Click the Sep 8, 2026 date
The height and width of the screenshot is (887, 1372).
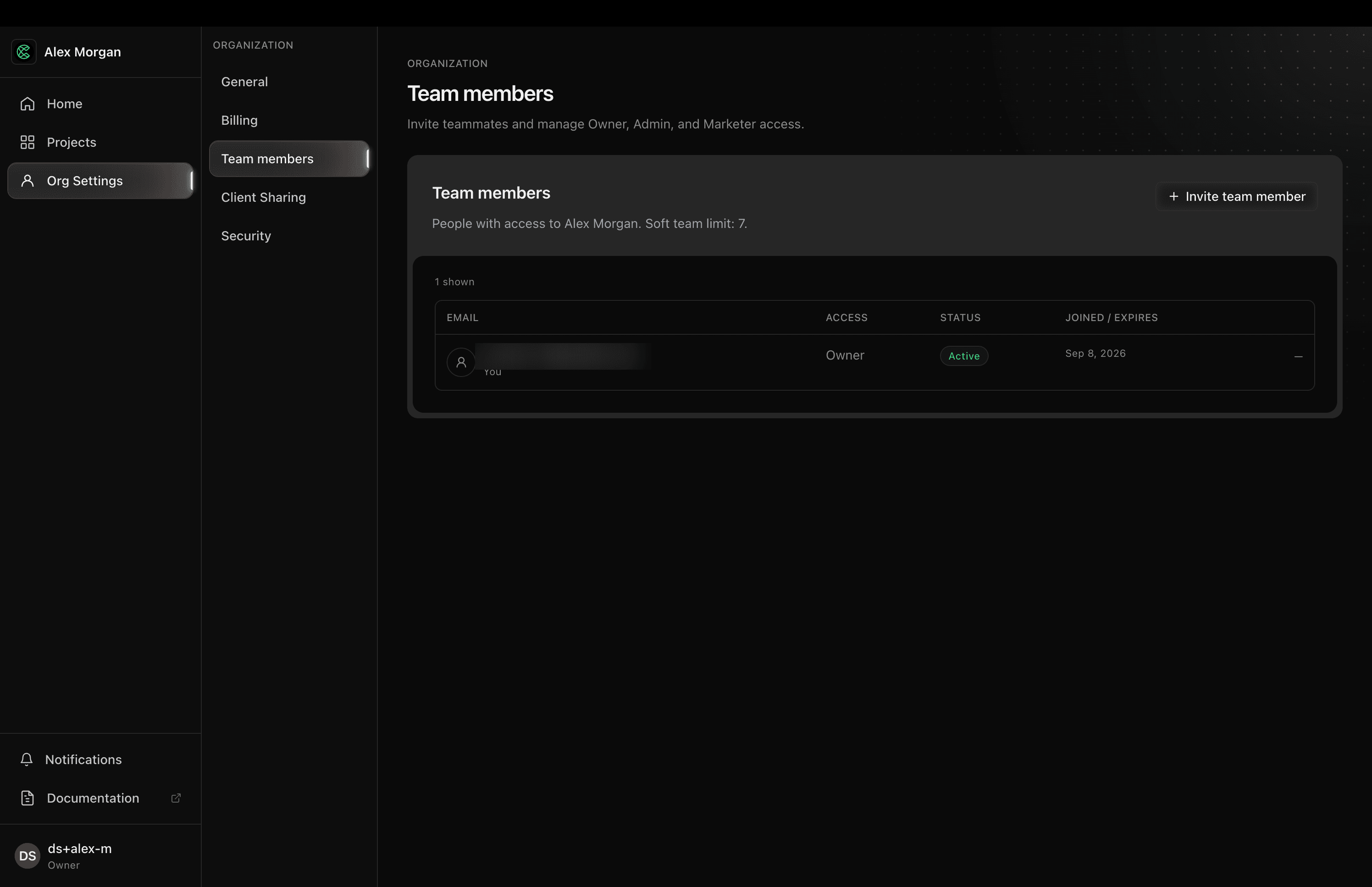(1095, 354)
